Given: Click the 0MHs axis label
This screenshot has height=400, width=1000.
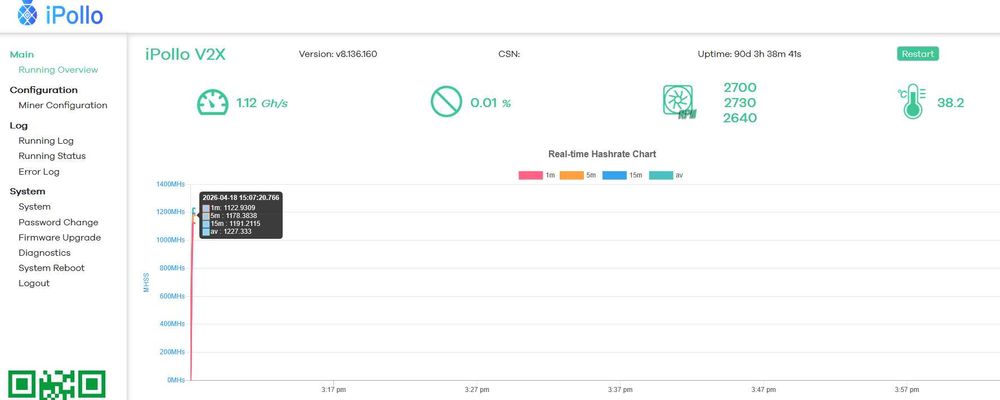Looking at the screenshot, I should (175, 380).
